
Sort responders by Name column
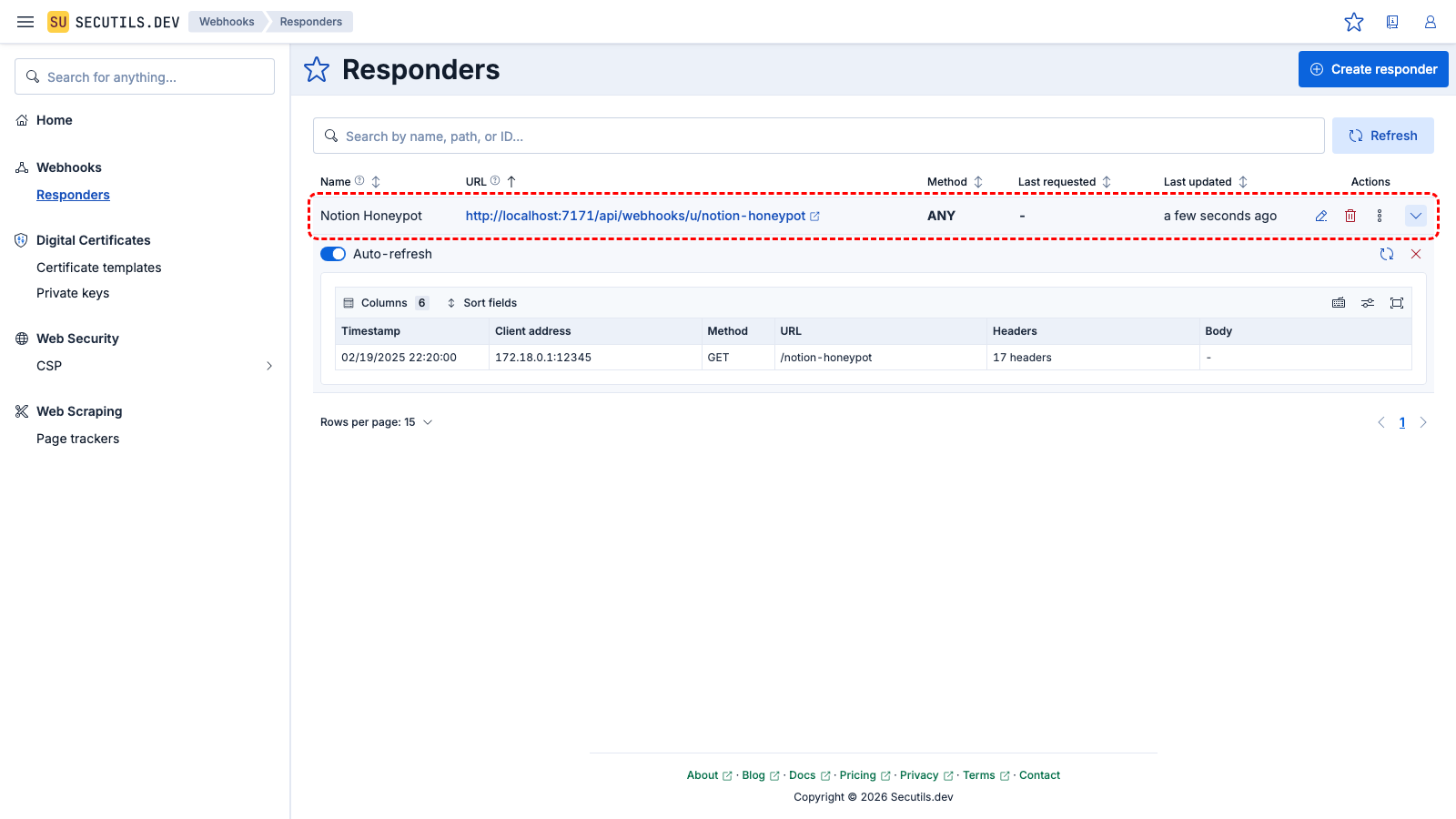376,182
